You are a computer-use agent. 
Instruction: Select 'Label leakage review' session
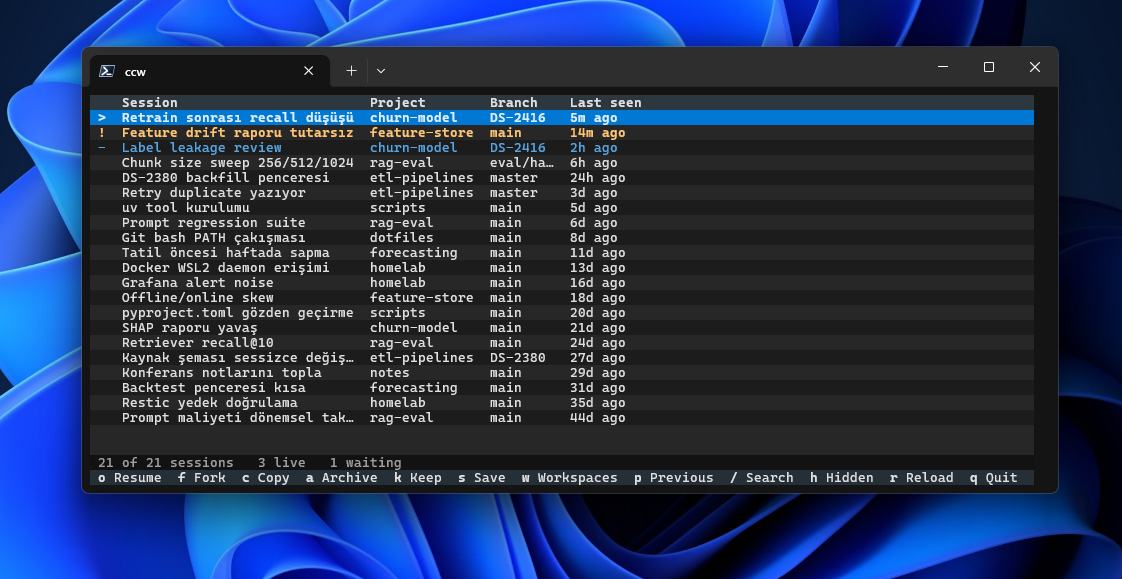pyautogui.click(x=562, y=147)
